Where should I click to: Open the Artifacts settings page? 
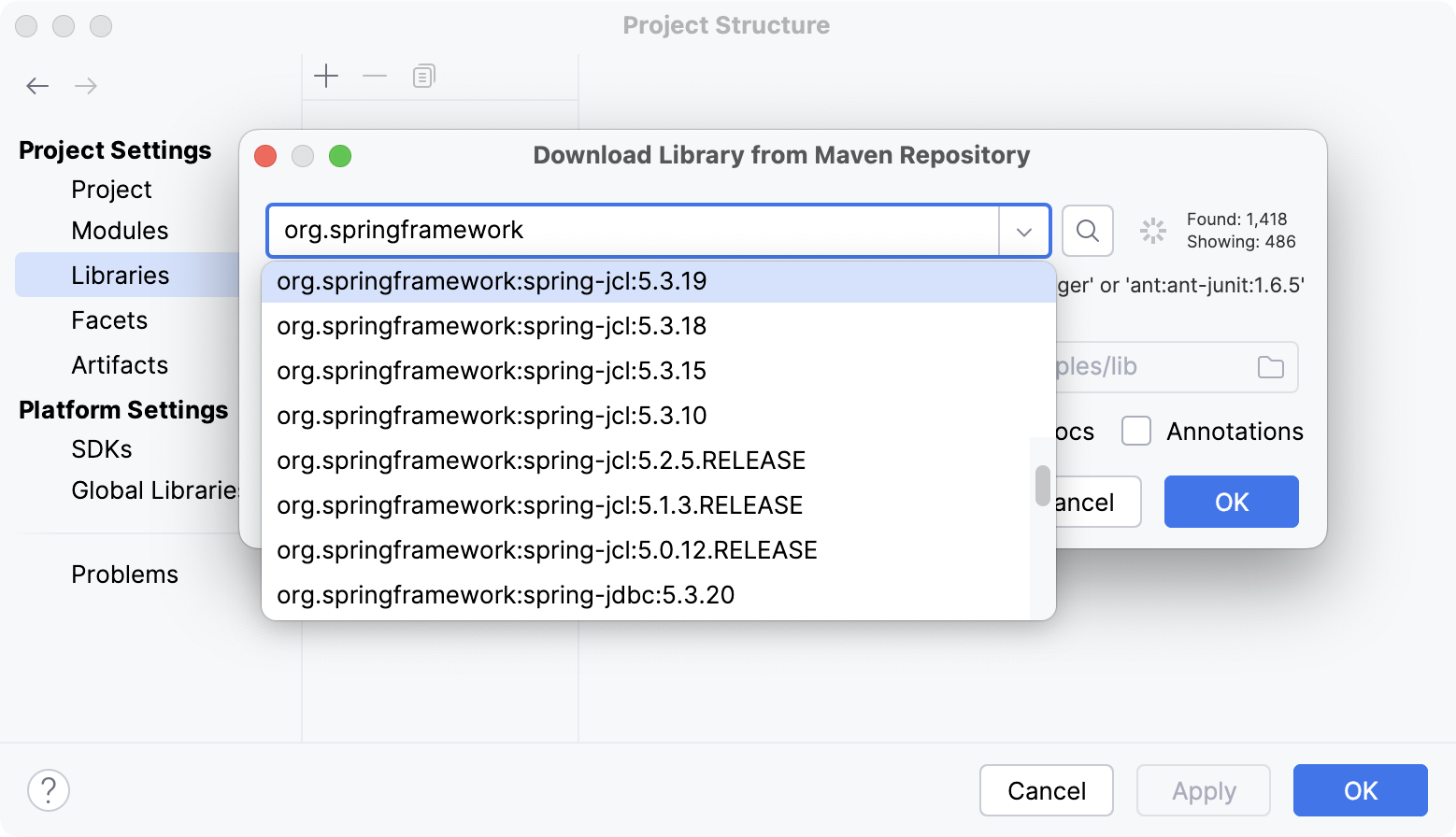(x=120, y=364)
